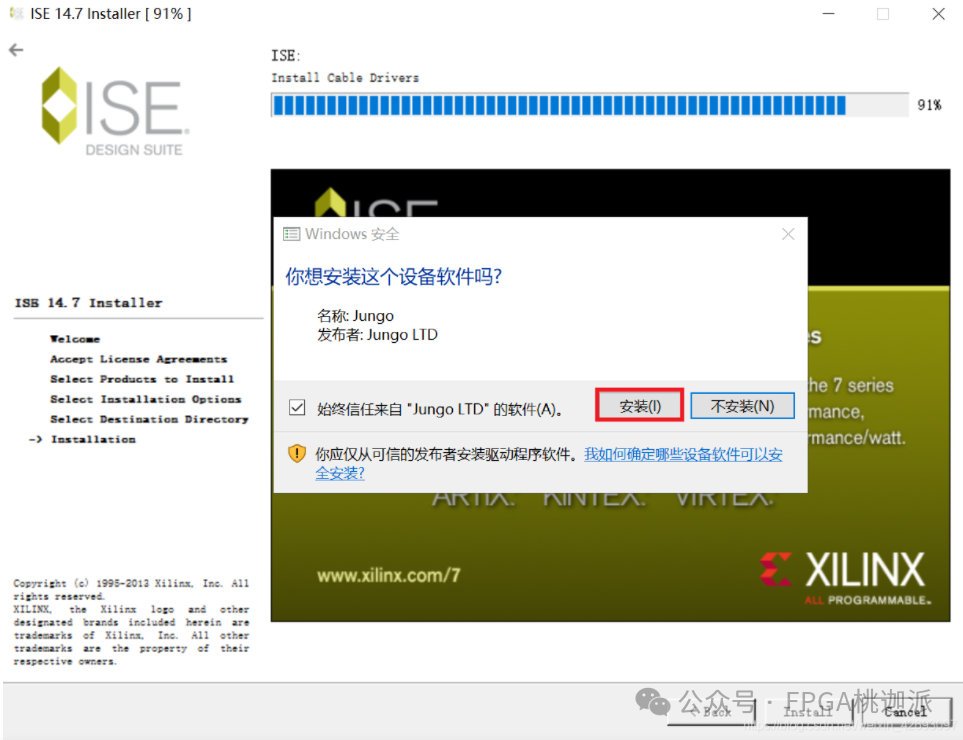
Task: Select the Installation step in the sidebar
Action: click(x=94, y=439)
